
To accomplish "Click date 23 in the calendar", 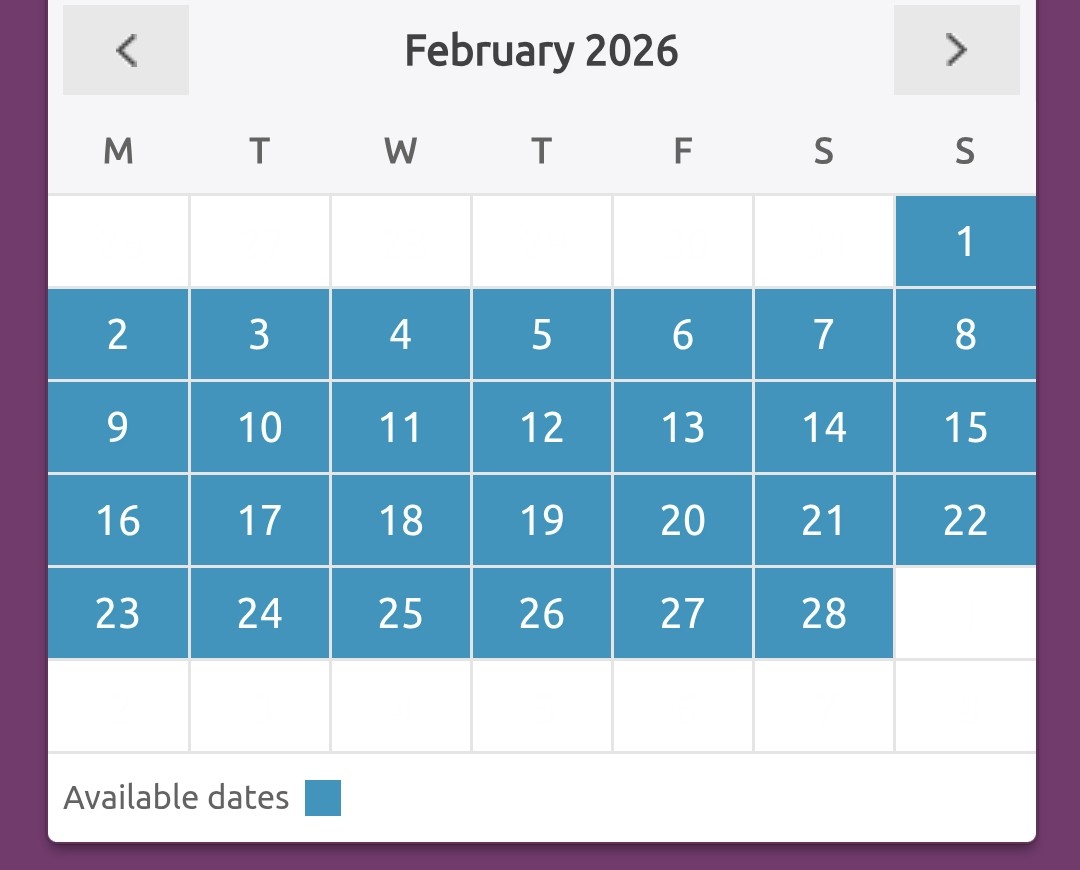I will point(118,613).
